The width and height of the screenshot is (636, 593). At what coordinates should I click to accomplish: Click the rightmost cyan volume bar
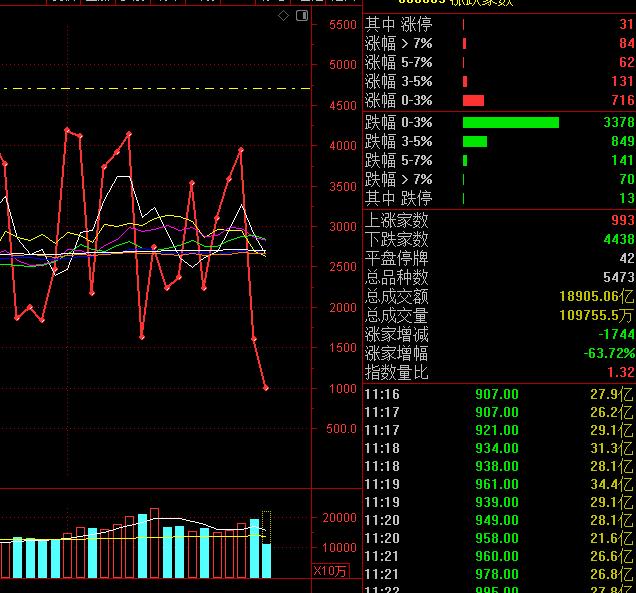[x=266, y=561]
